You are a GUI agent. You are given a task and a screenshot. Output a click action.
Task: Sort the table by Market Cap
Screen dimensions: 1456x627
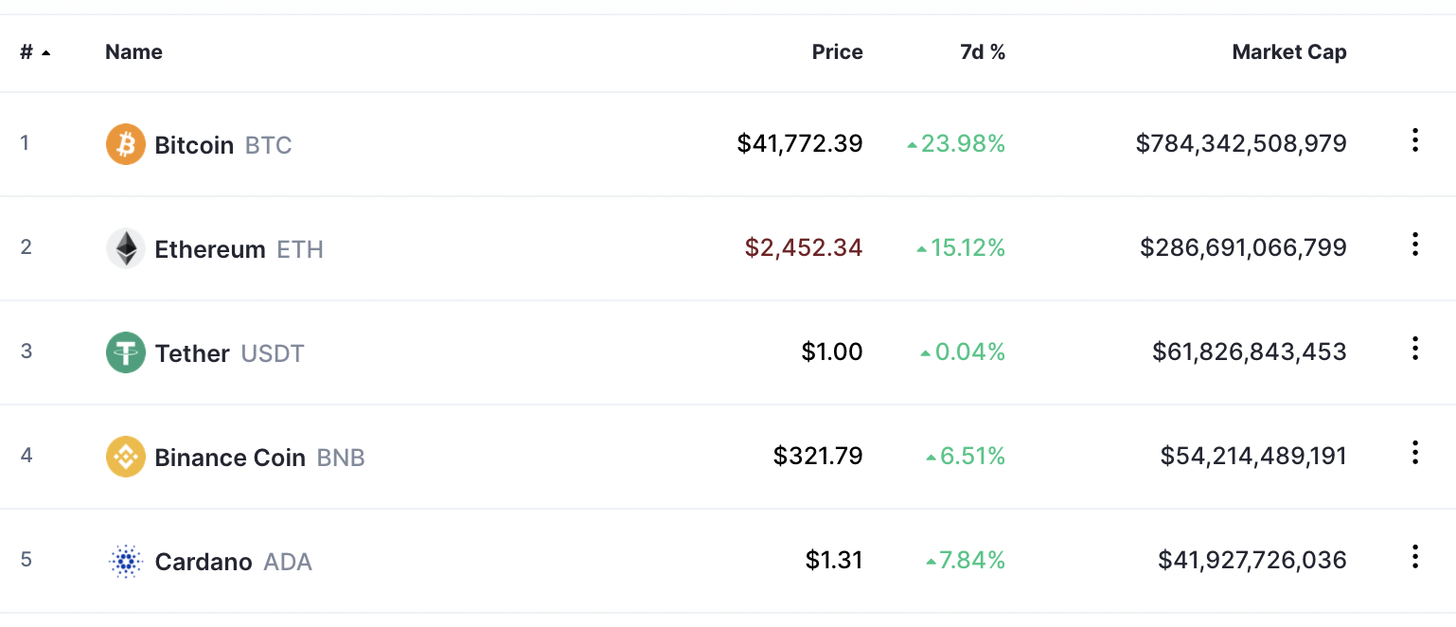point(1289,51)
